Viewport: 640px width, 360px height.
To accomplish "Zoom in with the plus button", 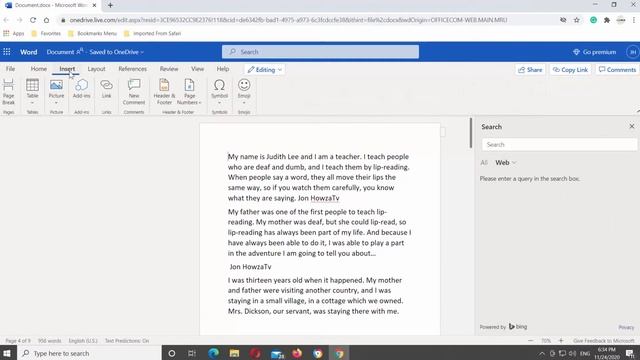I will (x=561, y=340).
